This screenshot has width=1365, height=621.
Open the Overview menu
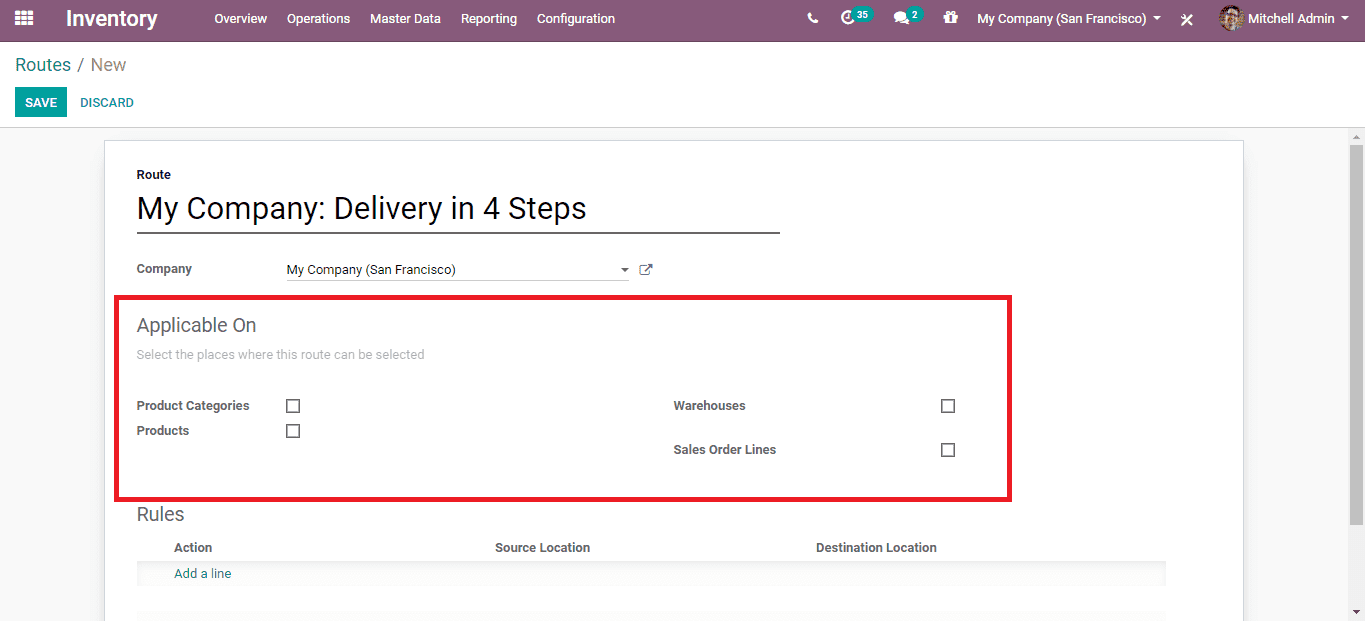[x=241, y=19]
